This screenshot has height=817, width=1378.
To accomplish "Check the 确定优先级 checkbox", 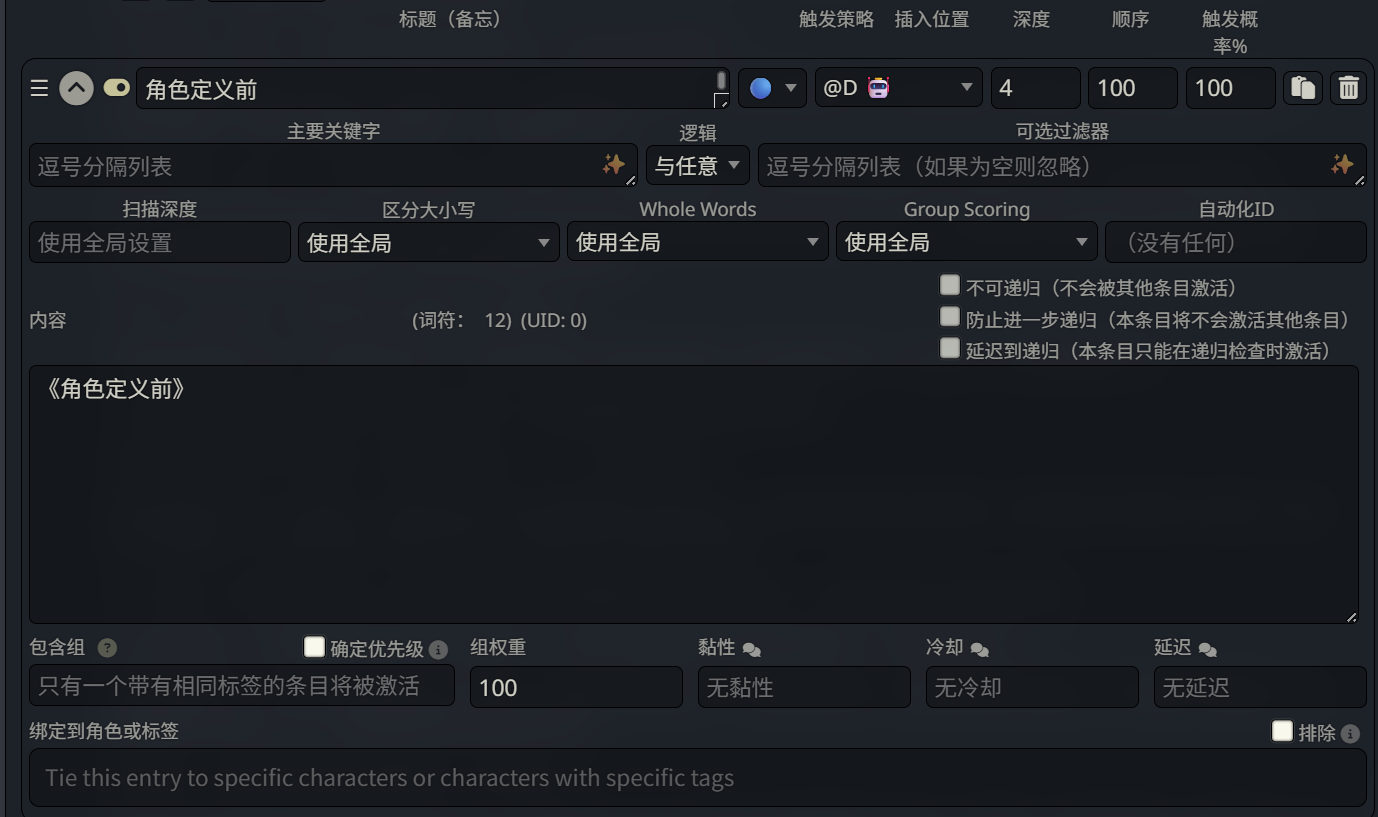I will 314,647.
